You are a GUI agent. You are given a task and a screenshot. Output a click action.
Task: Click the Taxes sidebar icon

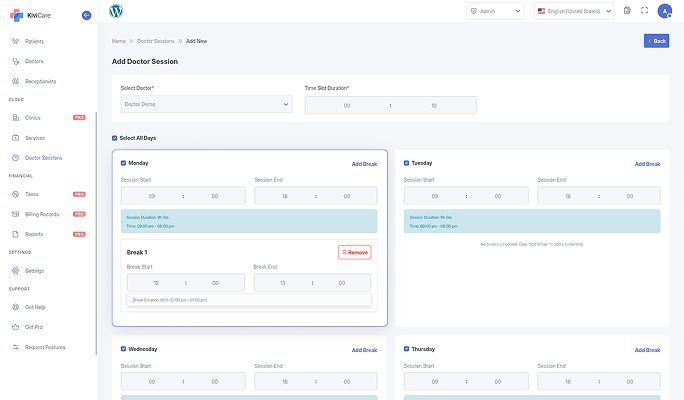pyautogui.click(x=16, y=194)
